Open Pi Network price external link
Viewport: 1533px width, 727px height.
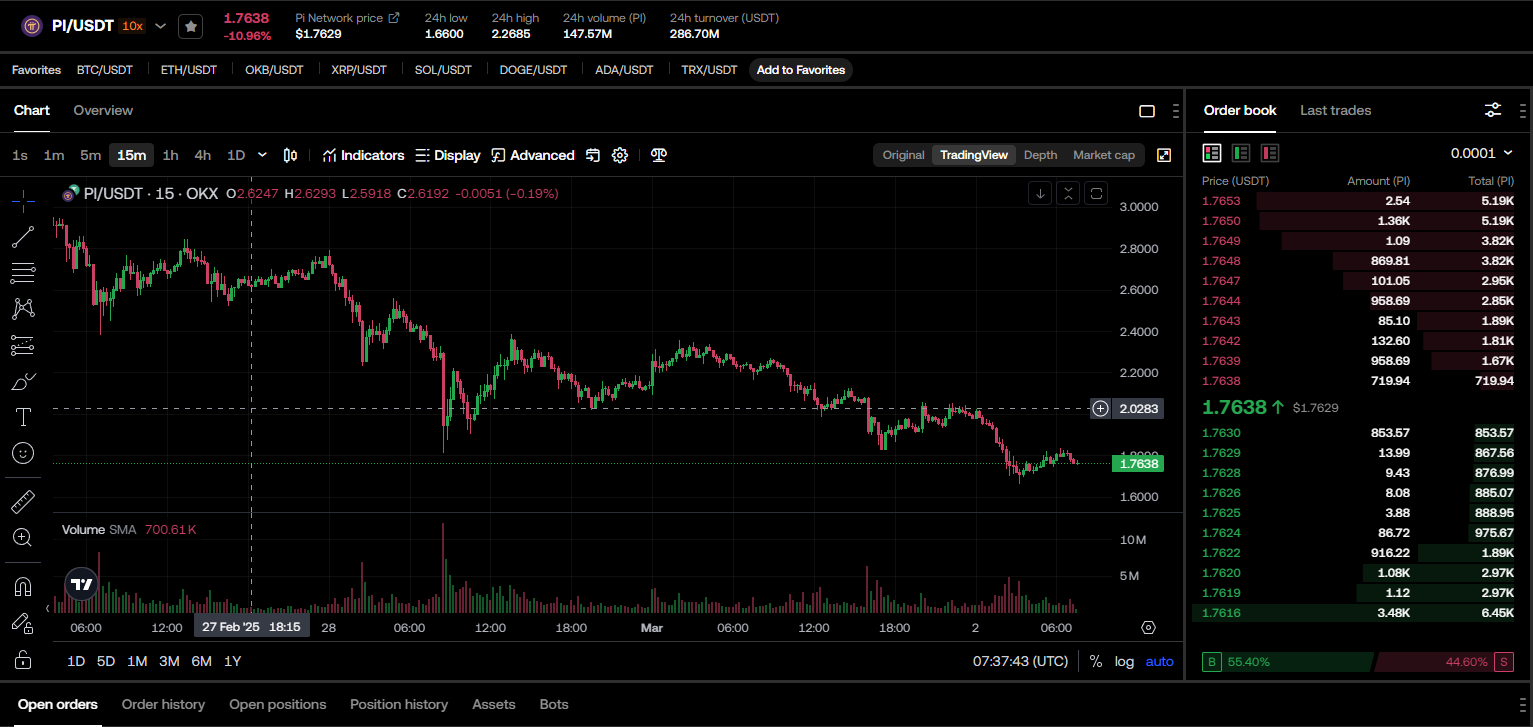(393, 18)
